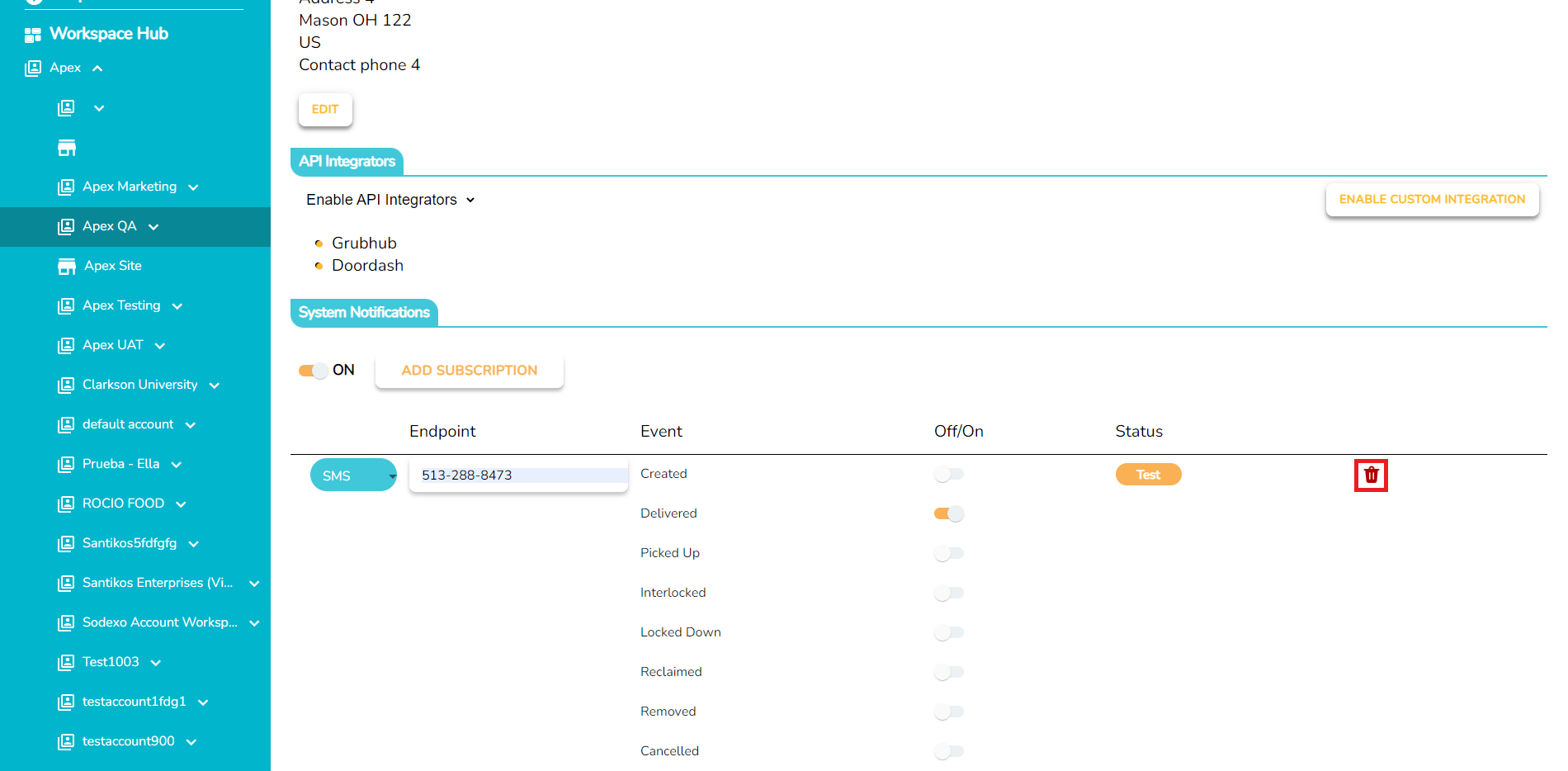Expand the Enable API Integrators dropdown
The height and width of the screenshot is (771, 1568).
(390, 200)
